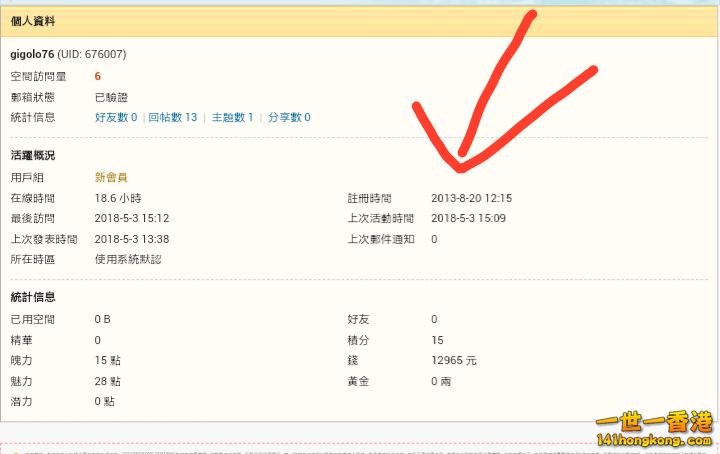Click the 上次活動時間 value 2018-5-3 15:09

[468, 218]
